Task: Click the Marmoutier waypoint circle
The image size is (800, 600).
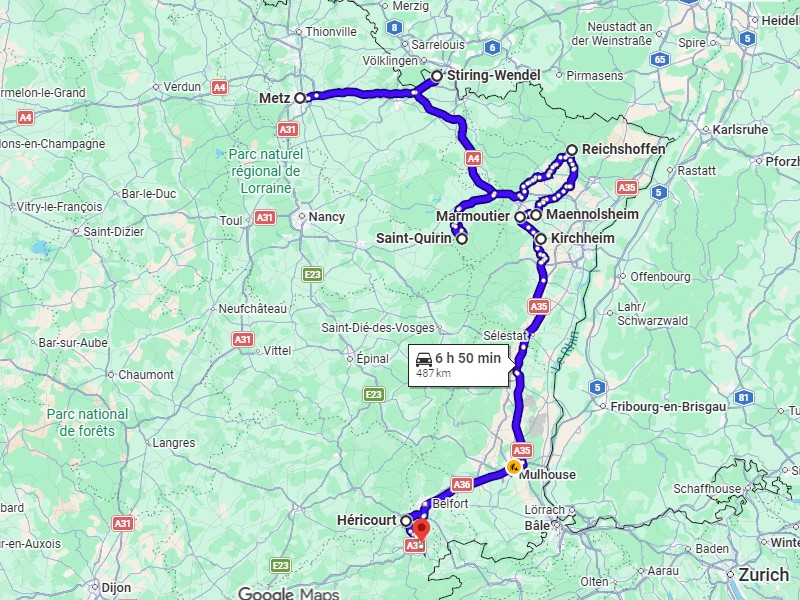Action: [x=520, y=217]
